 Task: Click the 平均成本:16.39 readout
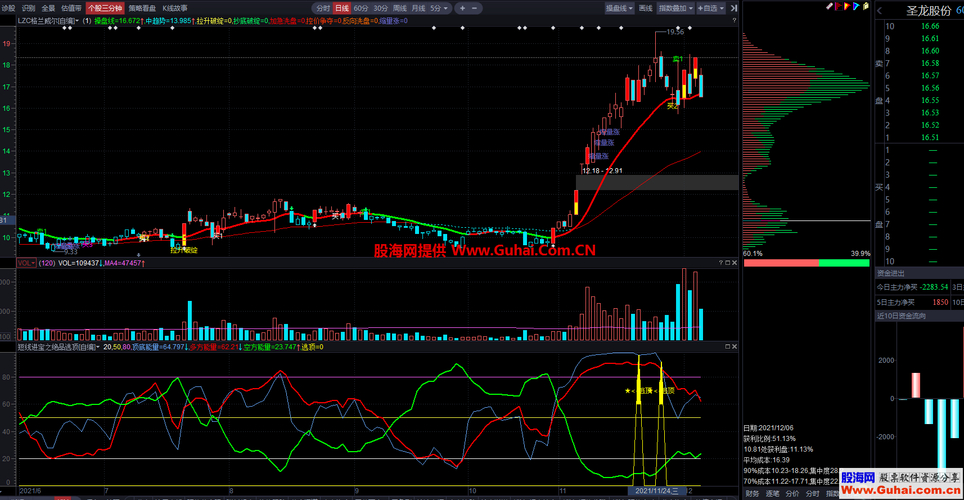(766, 459)
